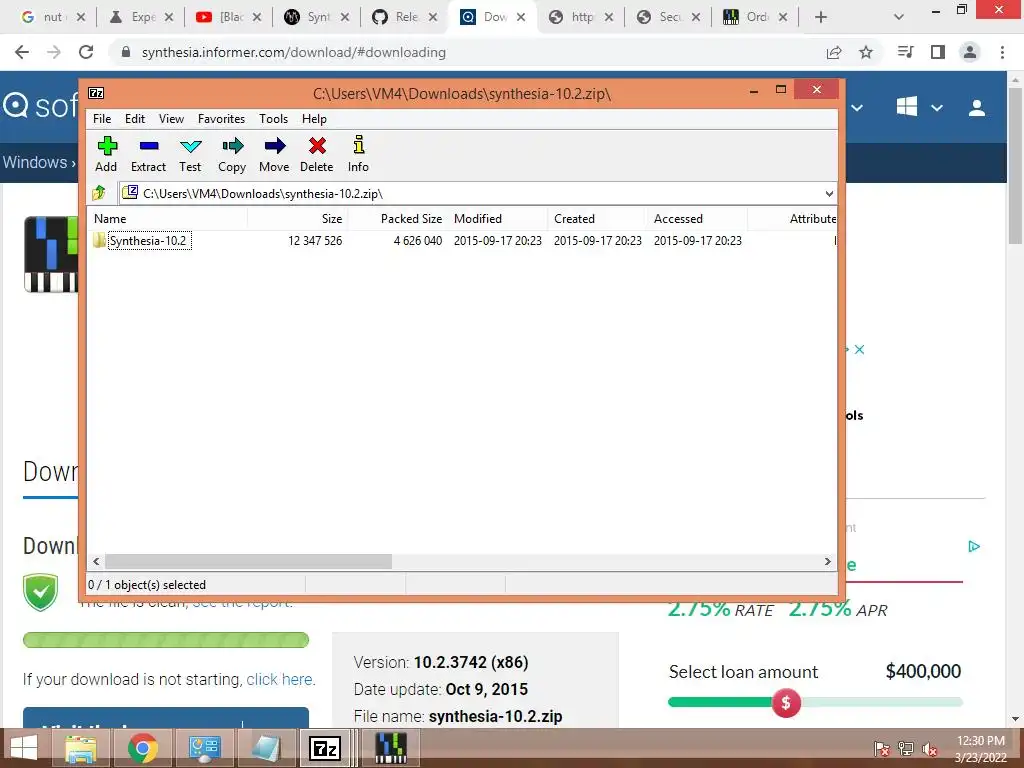Screen dimensions: 1024x768
Task: Open Chrome side panel icon
Action: pos(938,52)
